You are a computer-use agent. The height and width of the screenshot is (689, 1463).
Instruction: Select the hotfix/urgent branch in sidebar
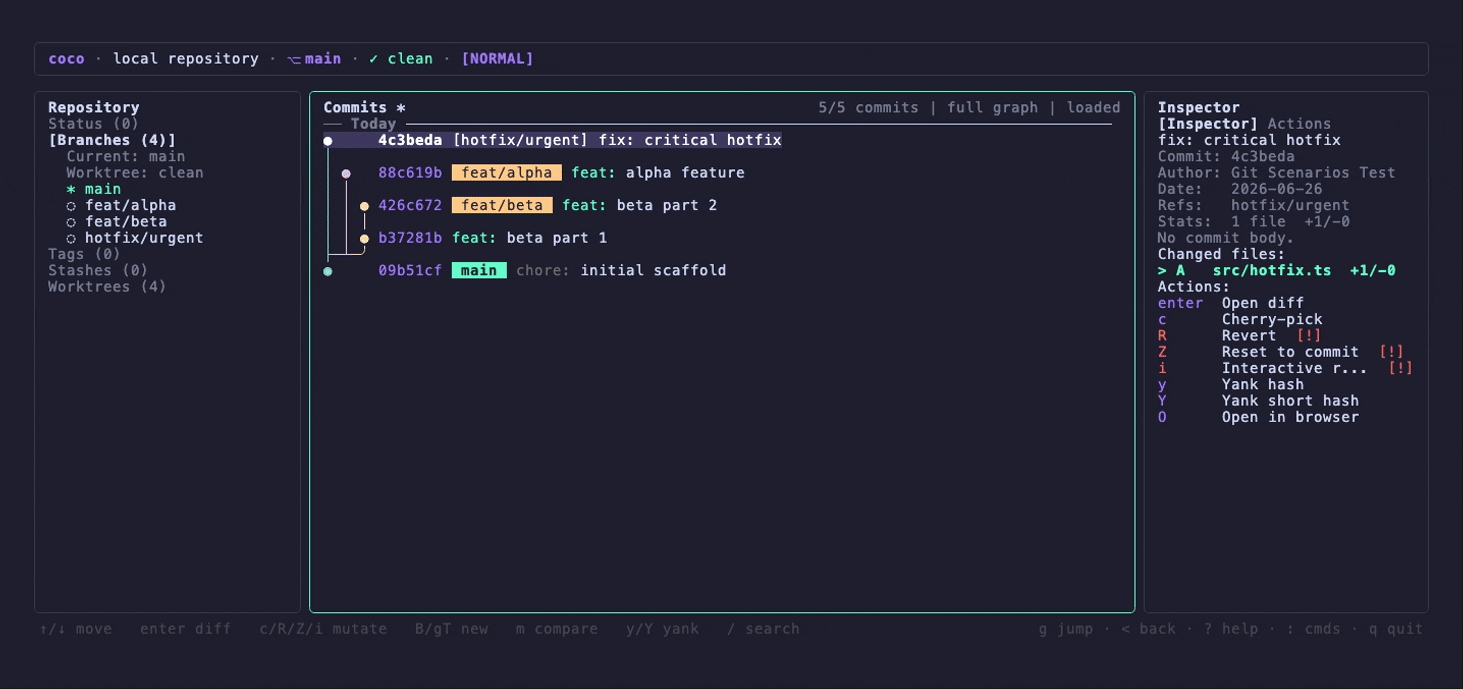pyautogui.click(x=144, y=238)
